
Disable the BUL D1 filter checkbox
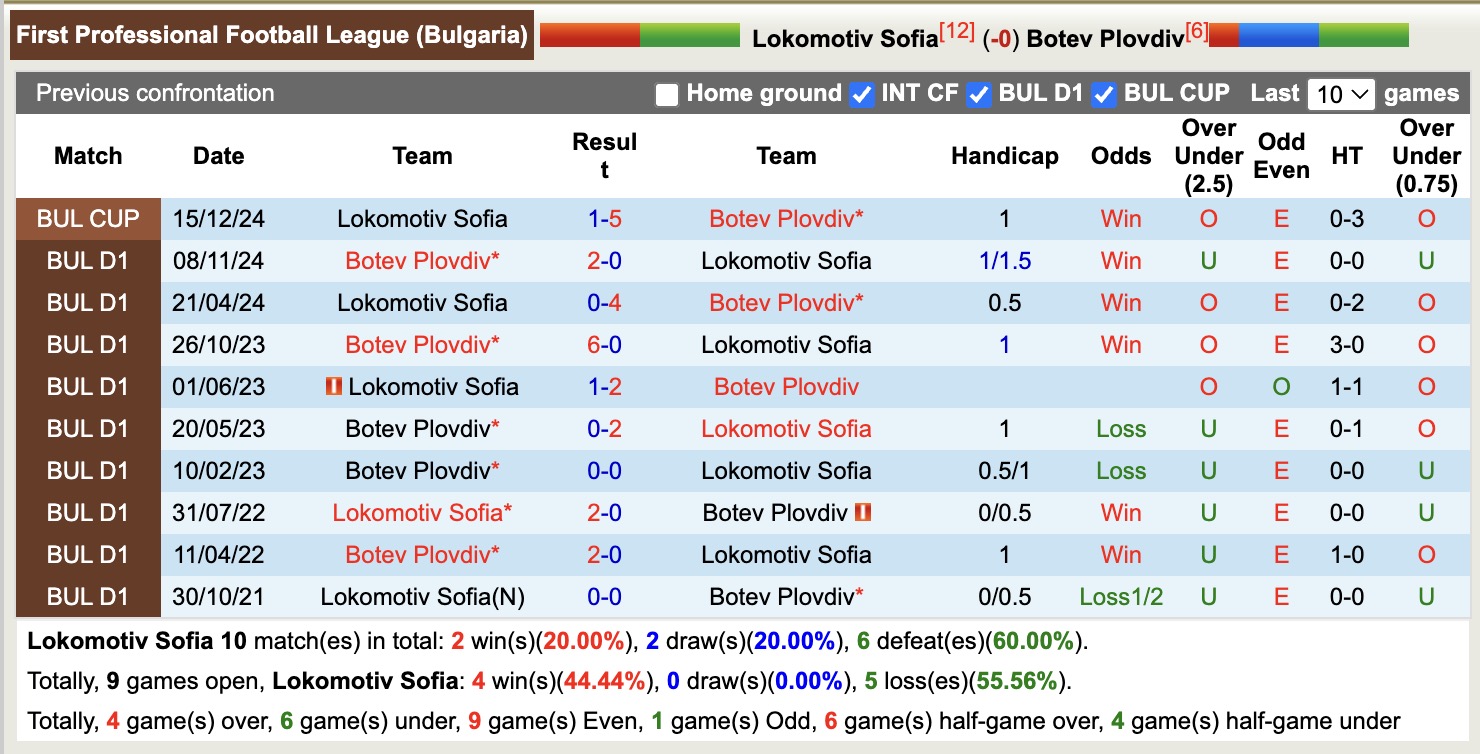pyautogui.click(x=978, y=94)
